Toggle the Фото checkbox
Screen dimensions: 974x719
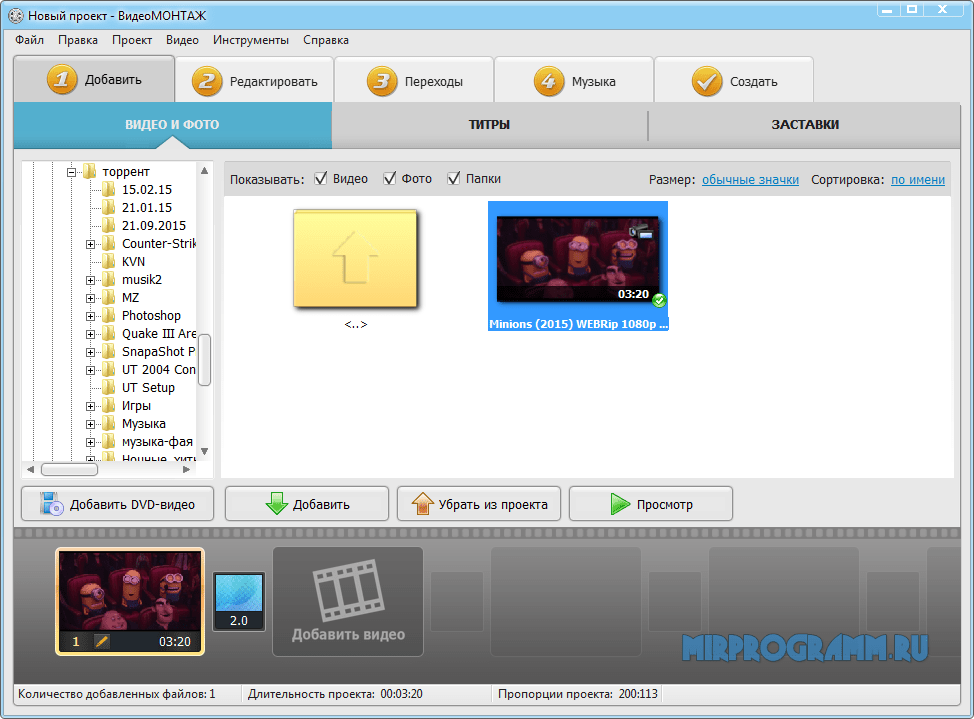click(389, 179)
